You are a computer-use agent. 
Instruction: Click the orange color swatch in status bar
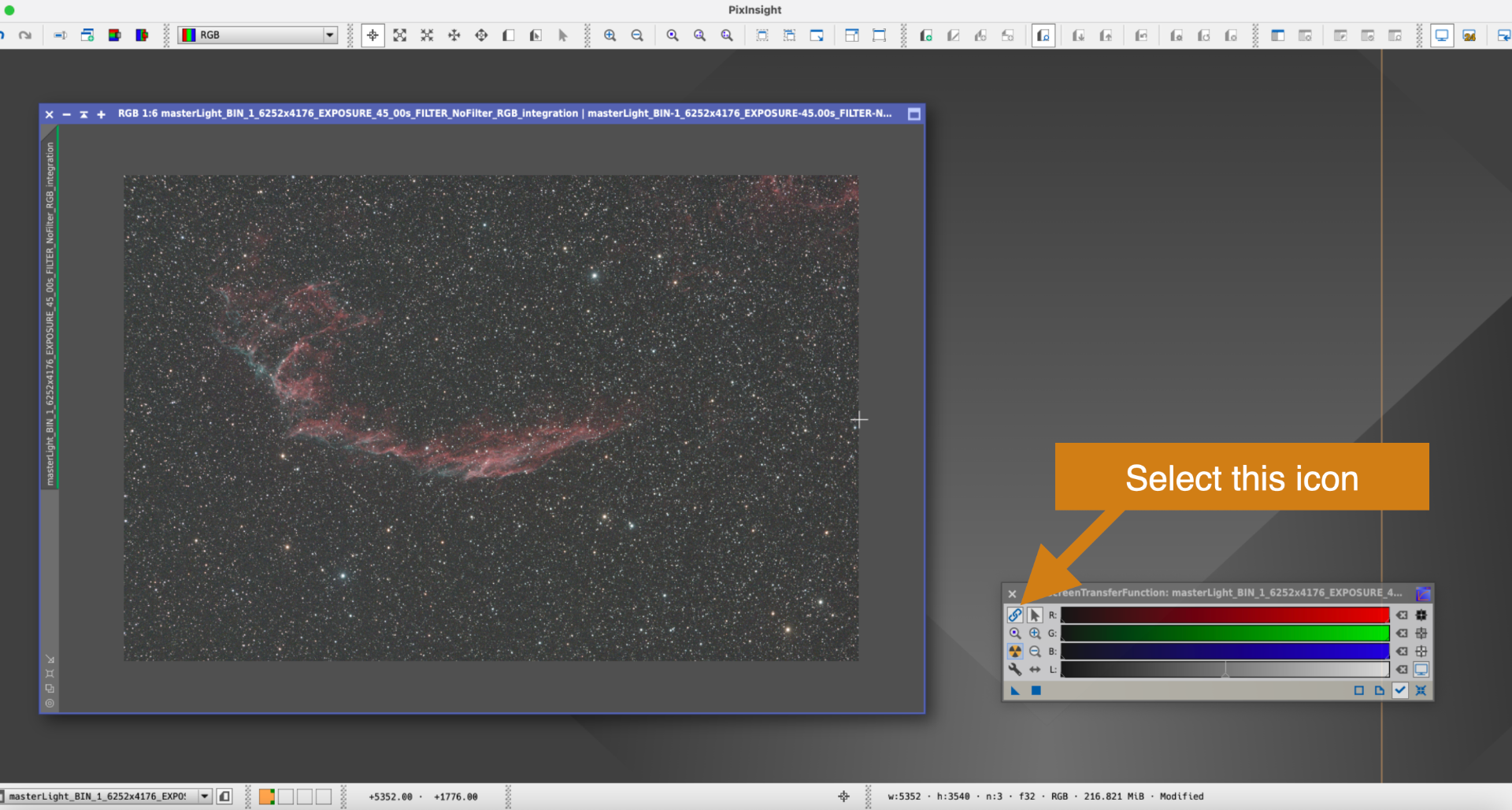267,796
